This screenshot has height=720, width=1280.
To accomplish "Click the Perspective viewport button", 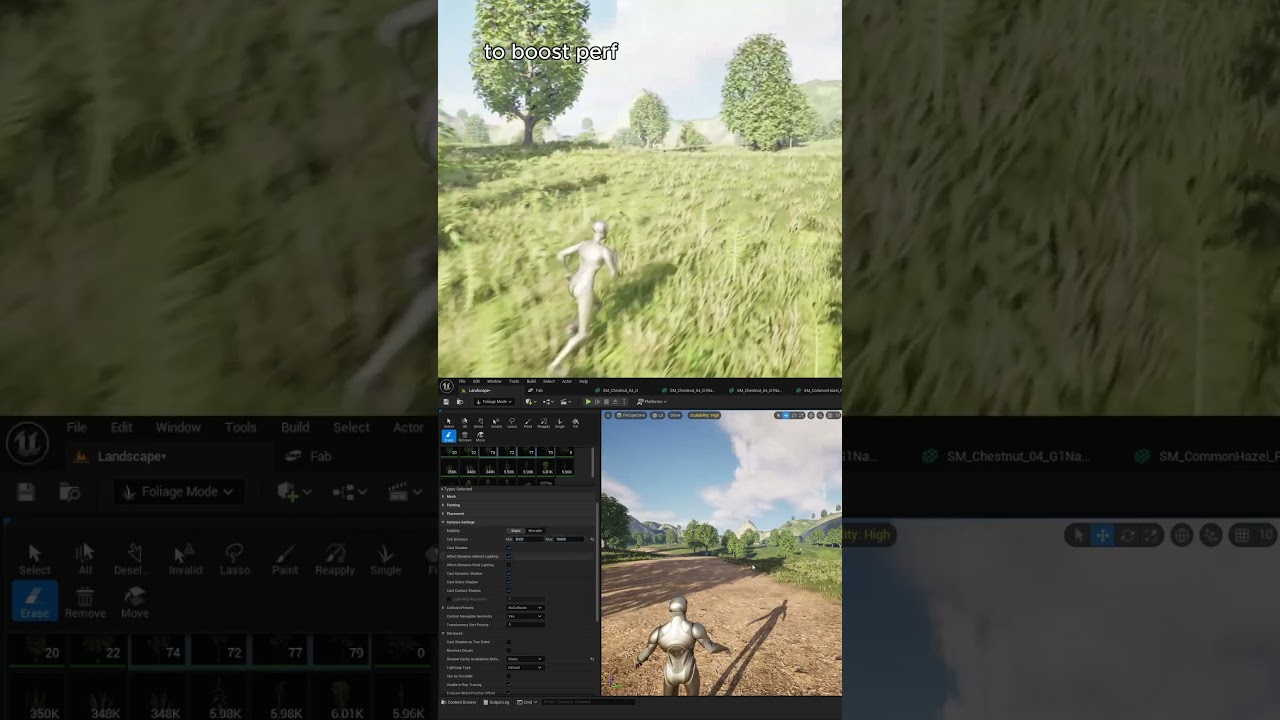I will [x=631, y=415].
